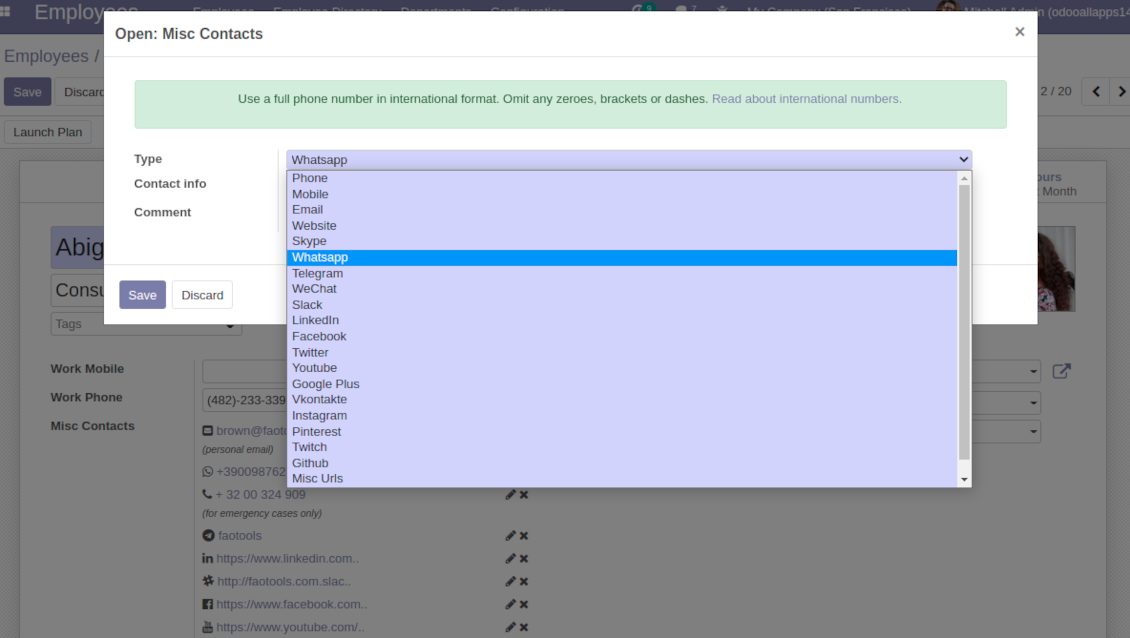This screenshot has height=638, width=1130.
Task: Choose Email in the Type dropdown
Action: click(x=622, y=210)
